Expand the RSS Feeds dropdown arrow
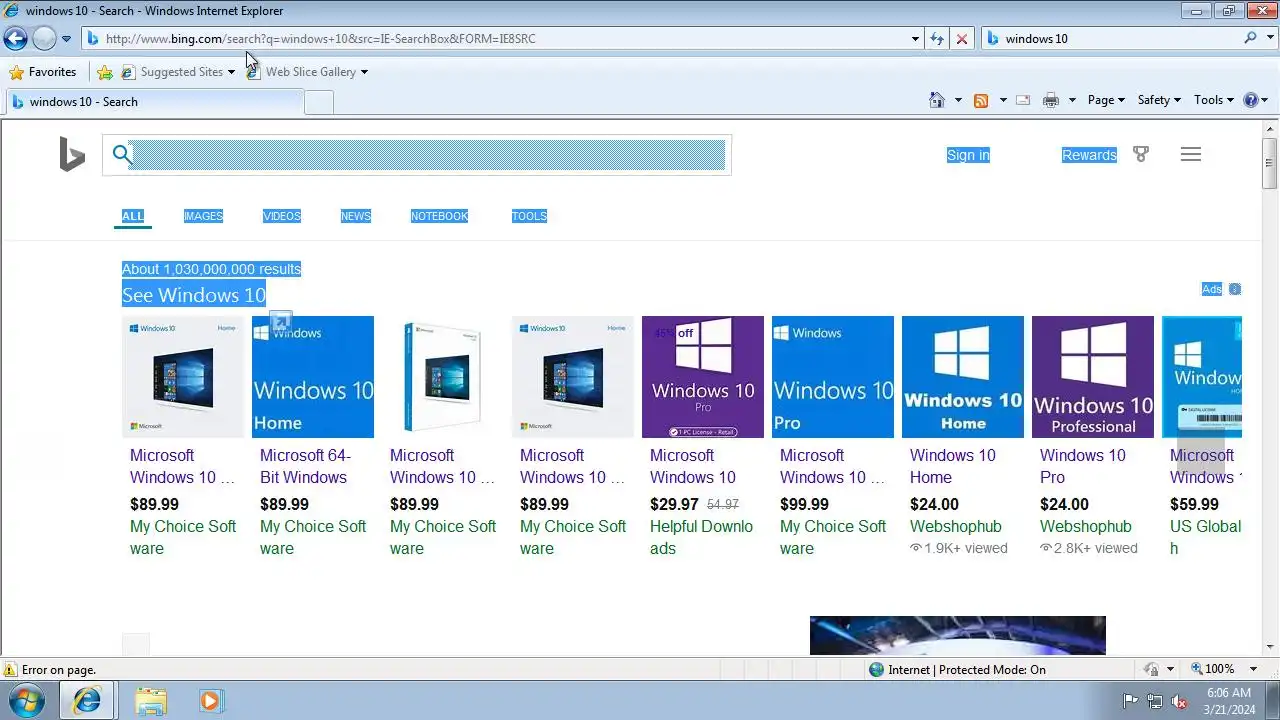Viewport: 1280px width, 720px height. click(x=1003, y=100)
